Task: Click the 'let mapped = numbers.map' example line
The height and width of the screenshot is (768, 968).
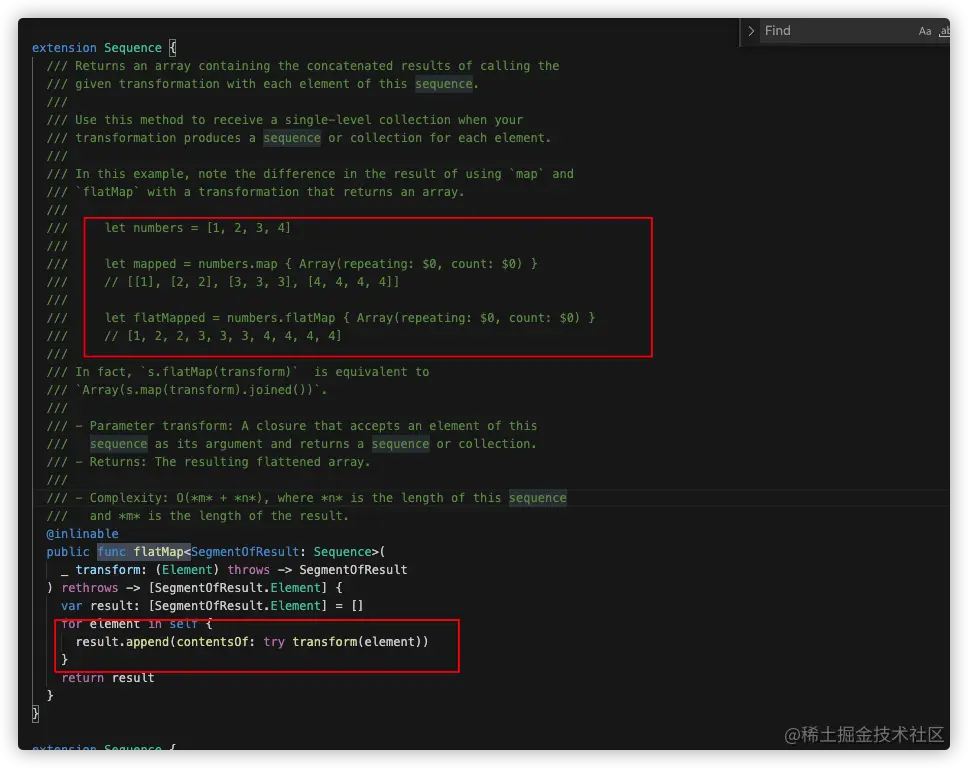Action: click(321, 264)
